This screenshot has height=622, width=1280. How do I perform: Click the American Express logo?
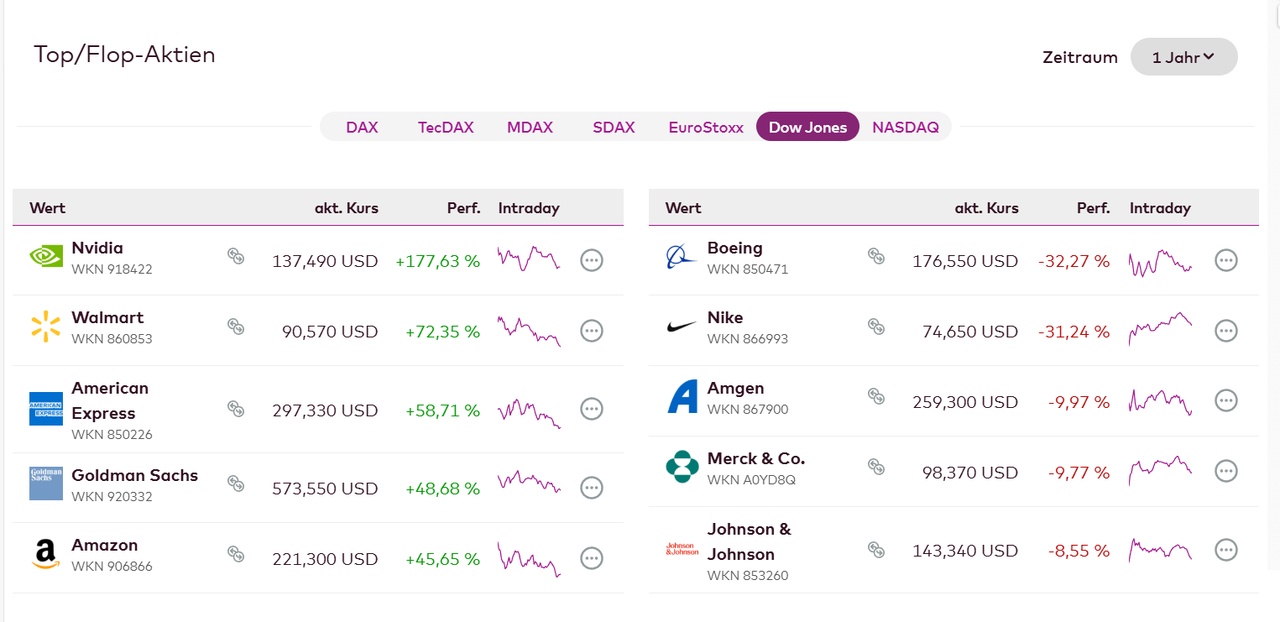46,409
